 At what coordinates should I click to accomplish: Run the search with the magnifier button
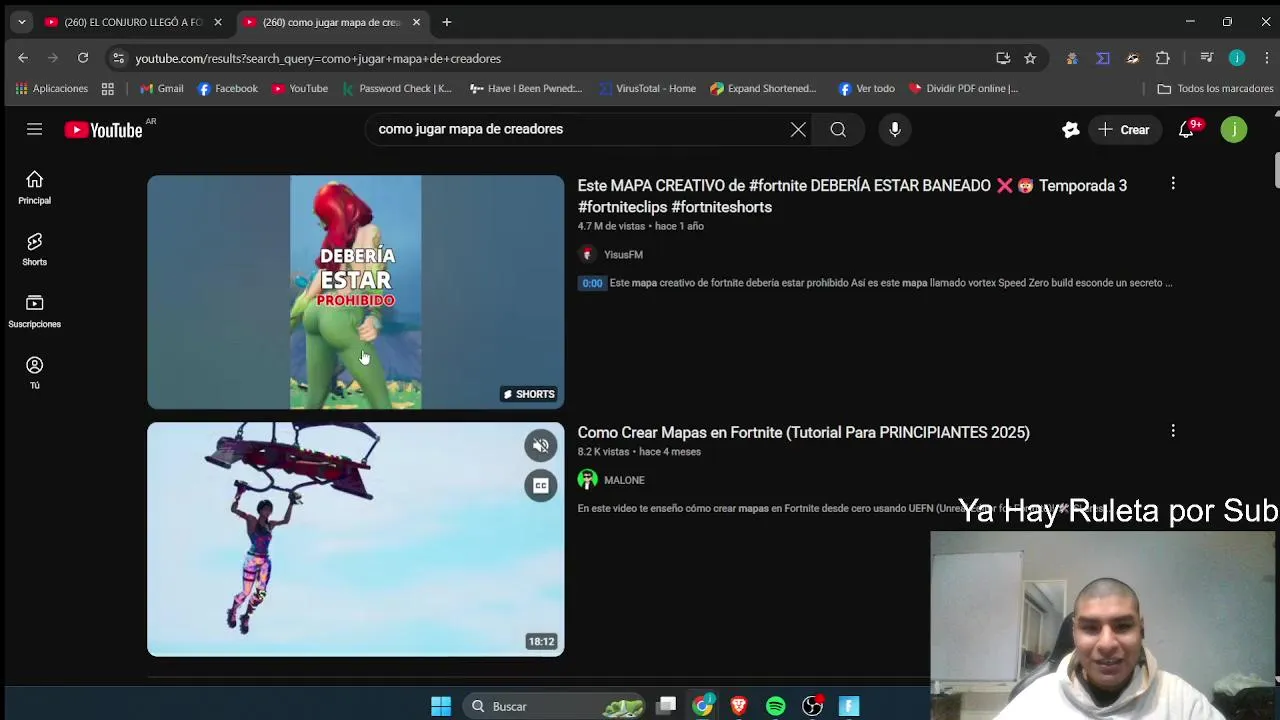(838, 129)
